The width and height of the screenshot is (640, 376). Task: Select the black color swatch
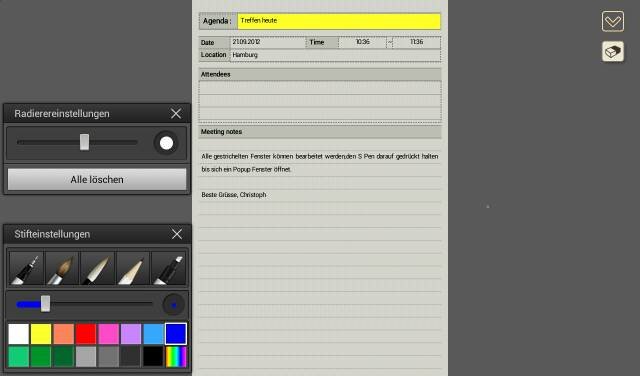pos(153,357)
